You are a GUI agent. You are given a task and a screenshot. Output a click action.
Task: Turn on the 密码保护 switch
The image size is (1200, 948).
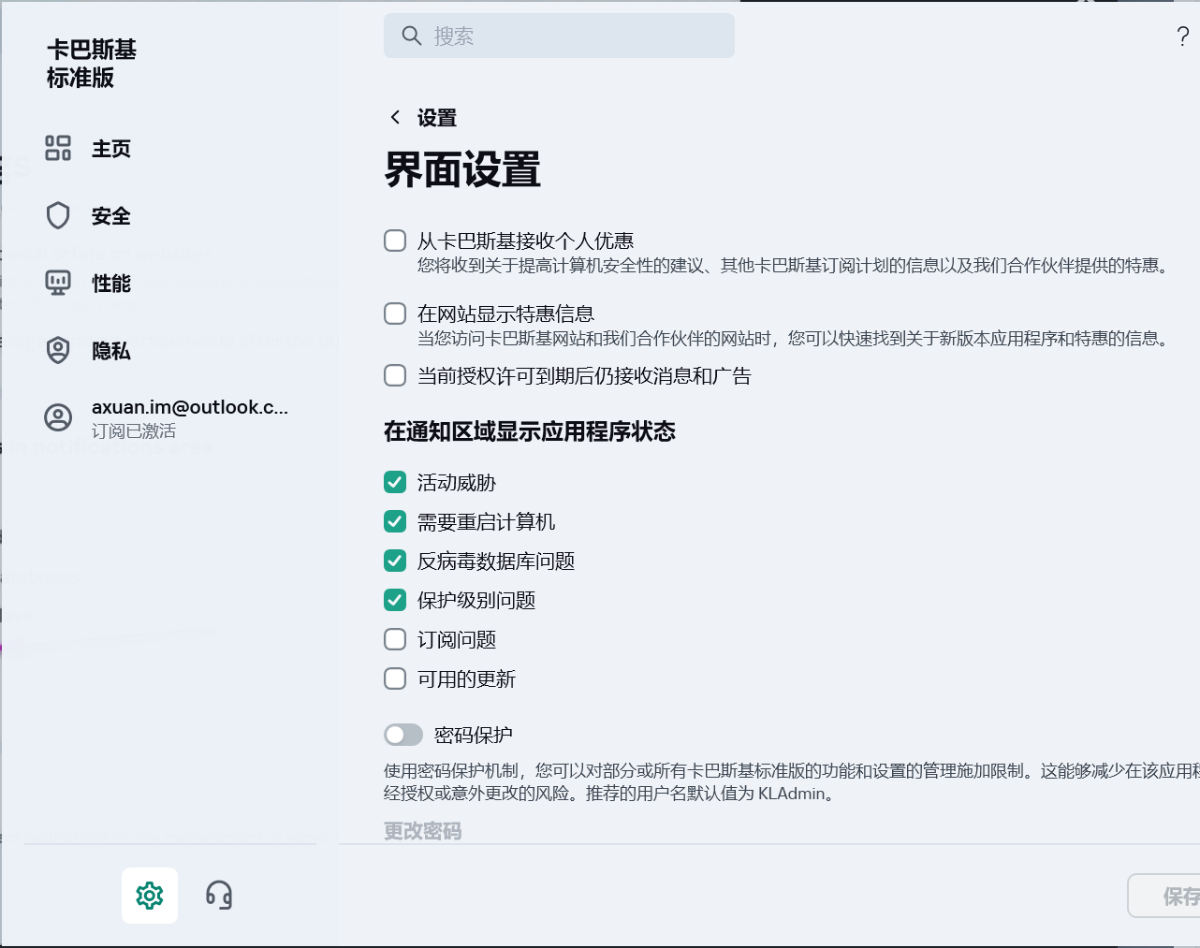tap(404, 735)
